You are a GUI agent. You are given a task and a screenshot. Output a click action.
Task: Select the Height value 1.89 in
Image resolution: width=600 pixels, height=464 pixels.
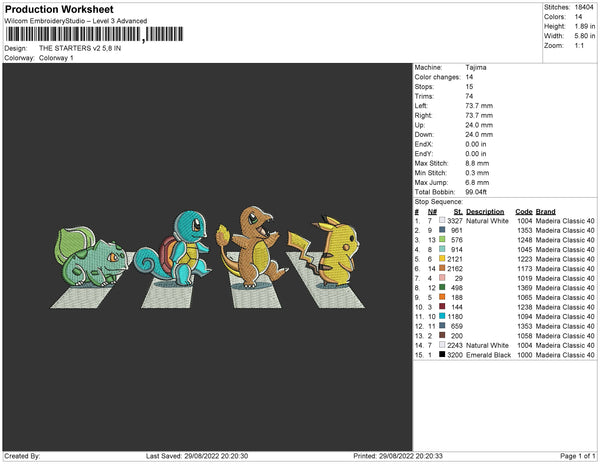tap(585, 26)
